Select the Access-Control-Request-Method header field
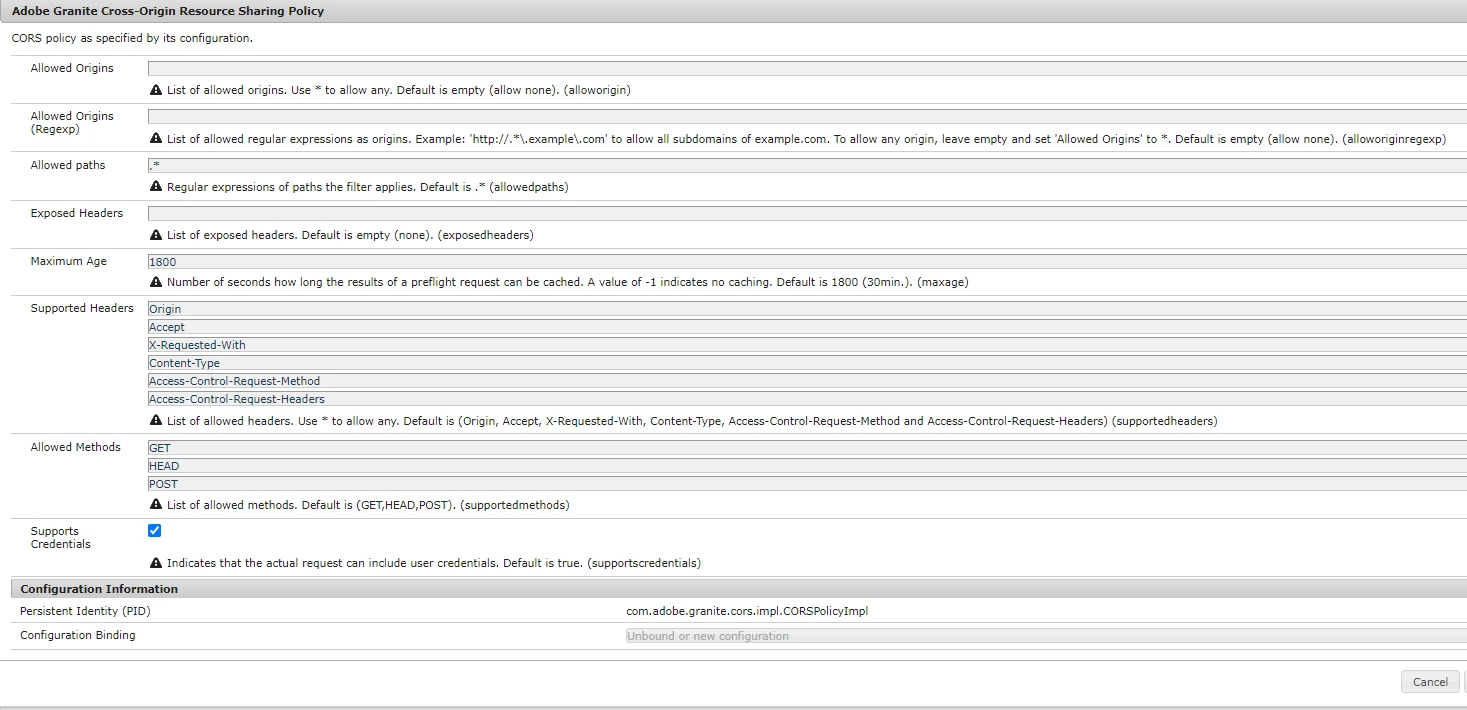This screenshot has width=1467, height=710. click(807, 381)
